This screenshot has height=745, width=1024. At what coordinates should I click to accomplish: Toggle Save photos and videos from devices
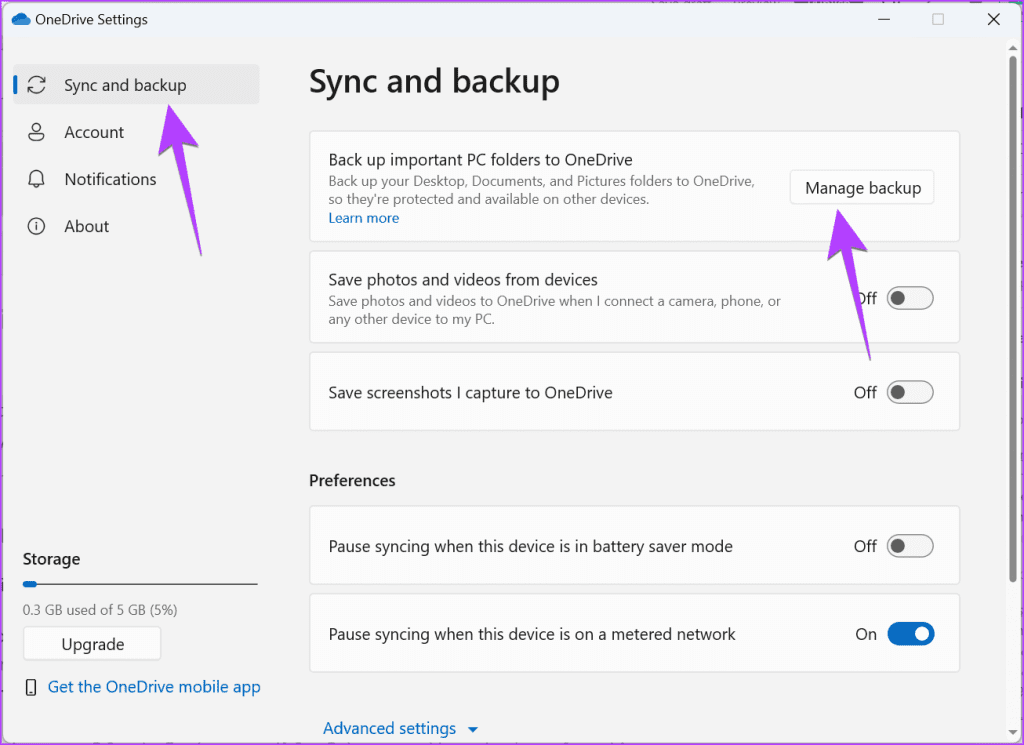point(910,298)
